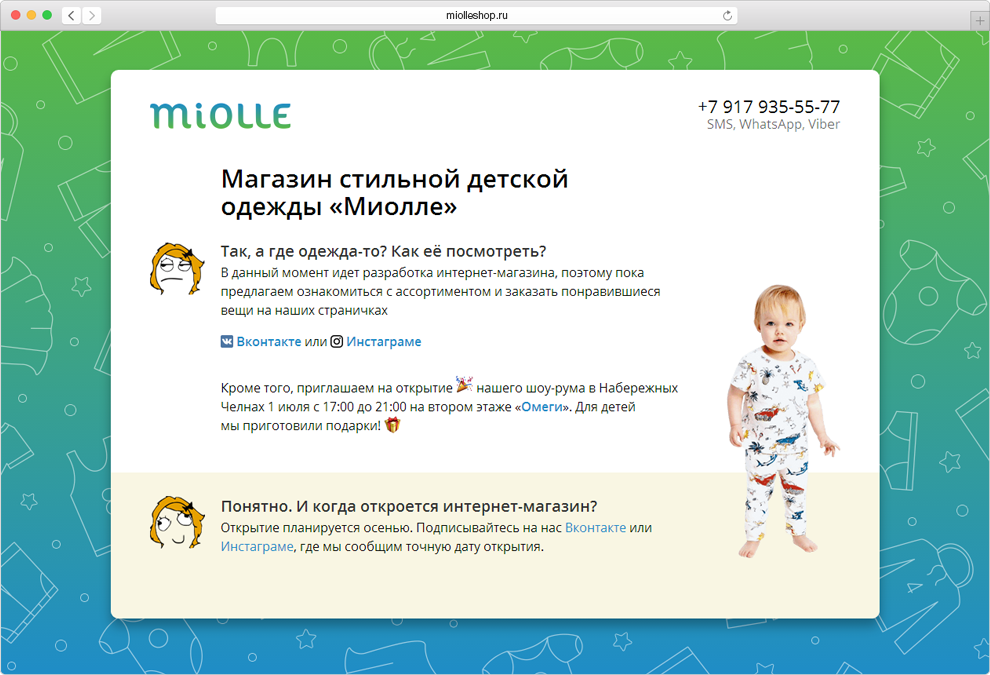Open the bold Инстаграме link

click(x=384, y=342)
